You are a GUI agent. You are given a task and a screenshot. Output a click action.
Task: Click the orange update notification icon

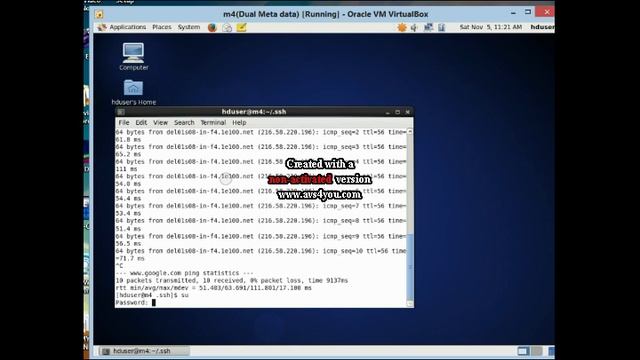402,27
